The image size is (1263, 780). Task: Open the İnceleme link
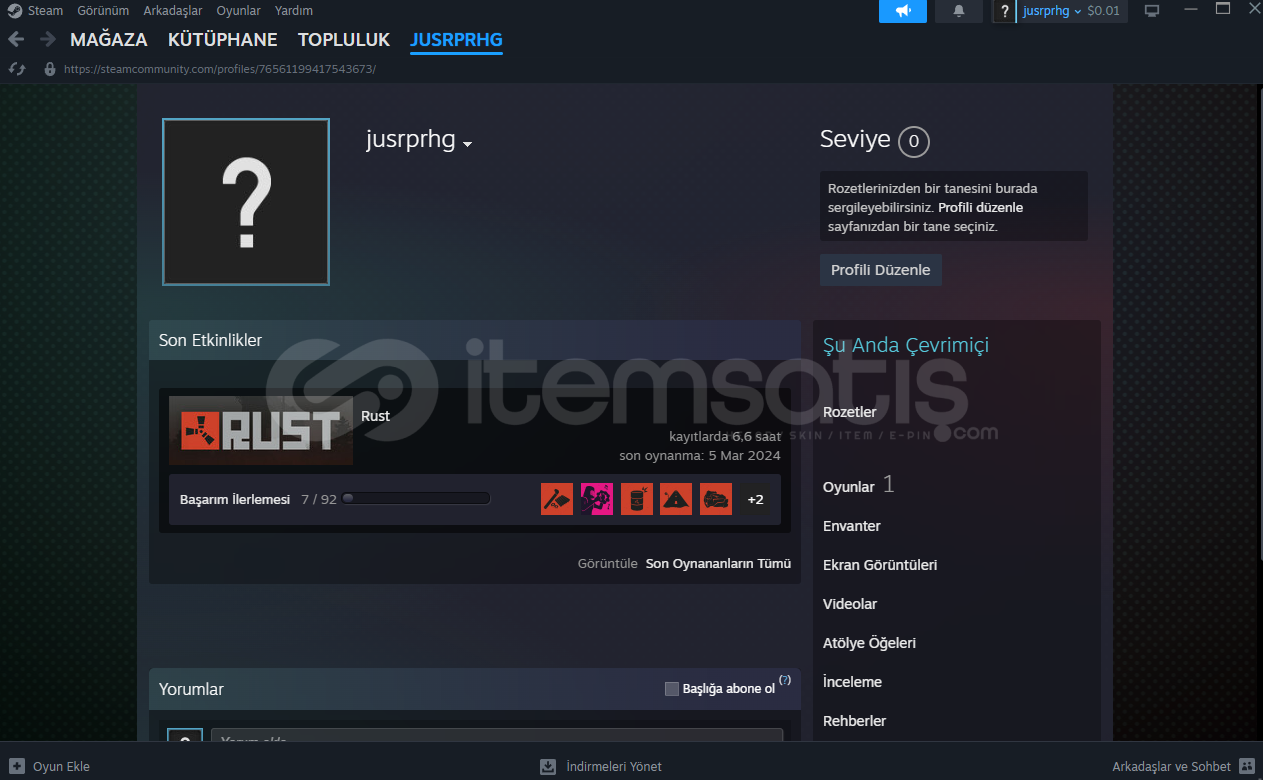pyautogui.click(x=852, y=682)
